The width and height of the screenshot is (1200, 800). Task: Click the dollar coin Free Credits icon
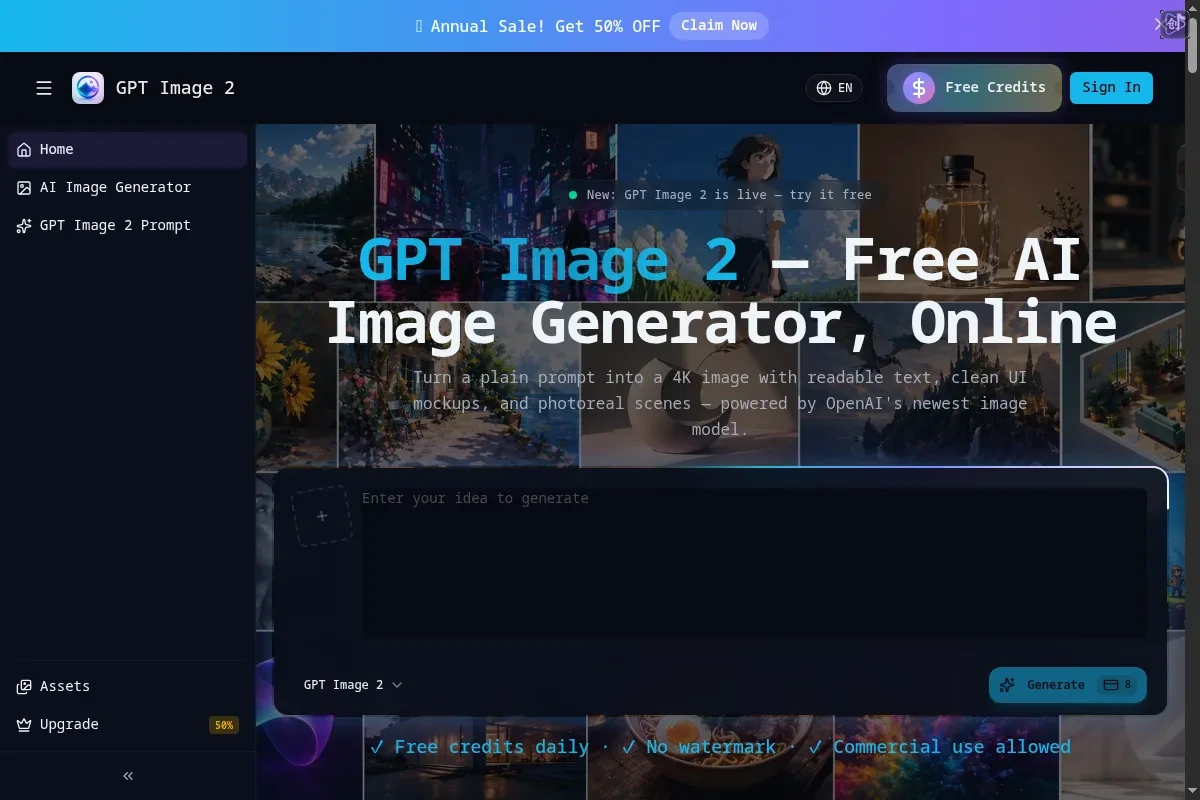tap(919, 88)
